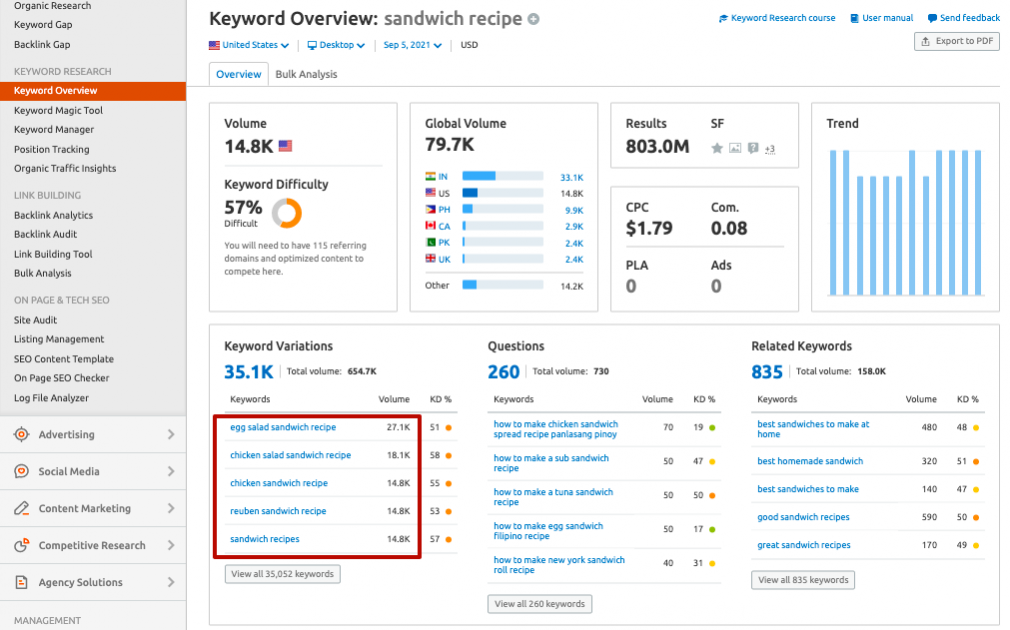1010x630 pixels.
Task: Click the Competitive Research pie icon
Action: 21,545
